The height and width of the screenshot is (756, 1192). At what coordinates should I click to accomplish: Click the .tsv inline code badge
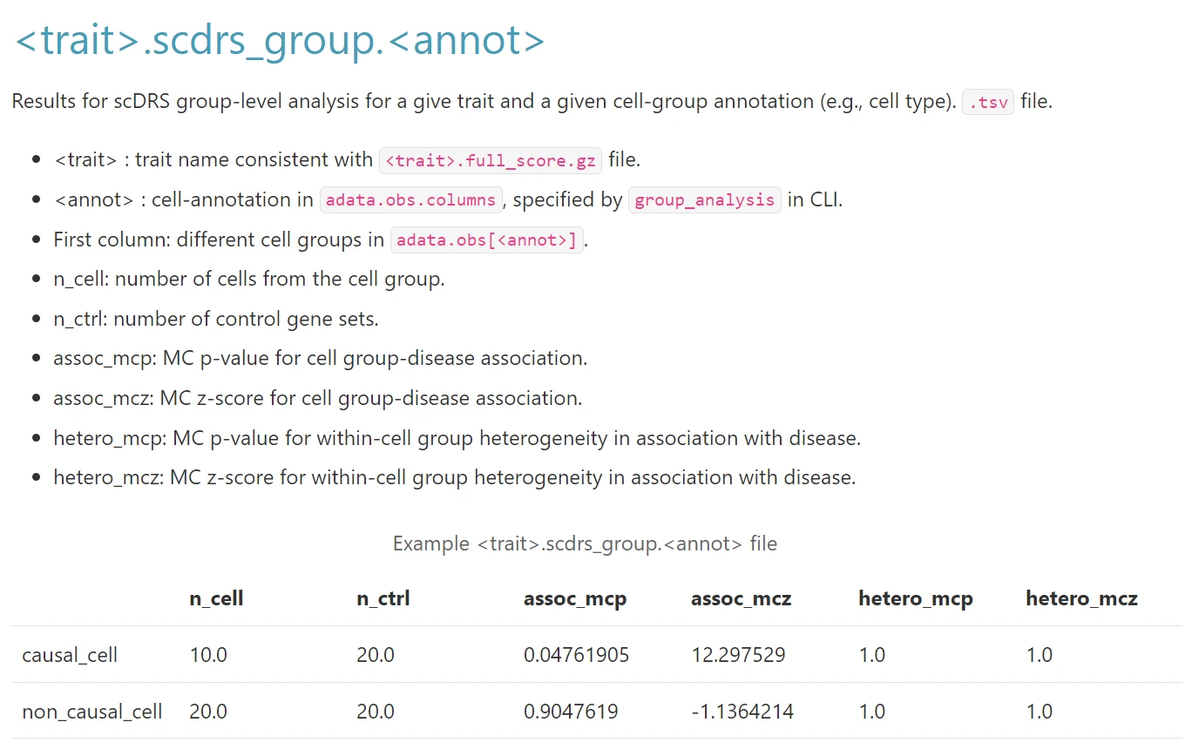pyautogui.click(x=987, y=102)
